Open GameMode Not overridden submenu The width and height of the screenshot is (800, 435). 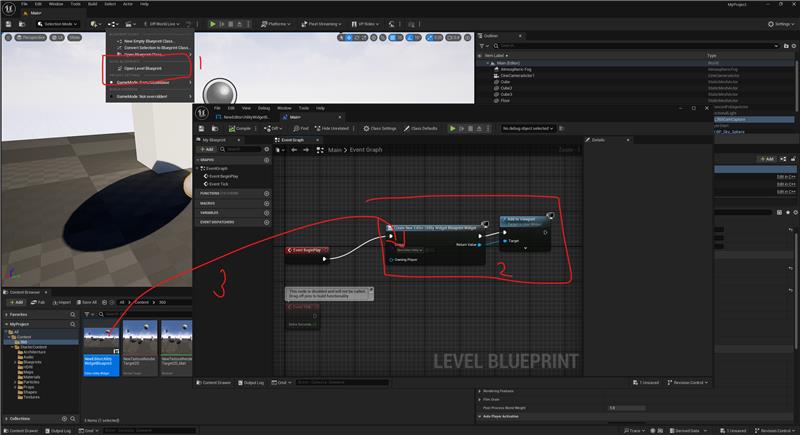(x=149, y=96)
